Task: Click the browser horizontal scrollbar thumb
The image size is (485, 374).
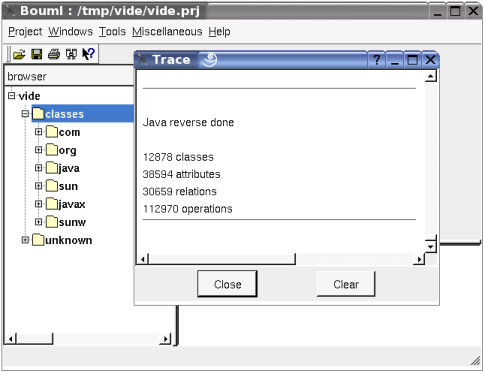Action: click(35, 339)
